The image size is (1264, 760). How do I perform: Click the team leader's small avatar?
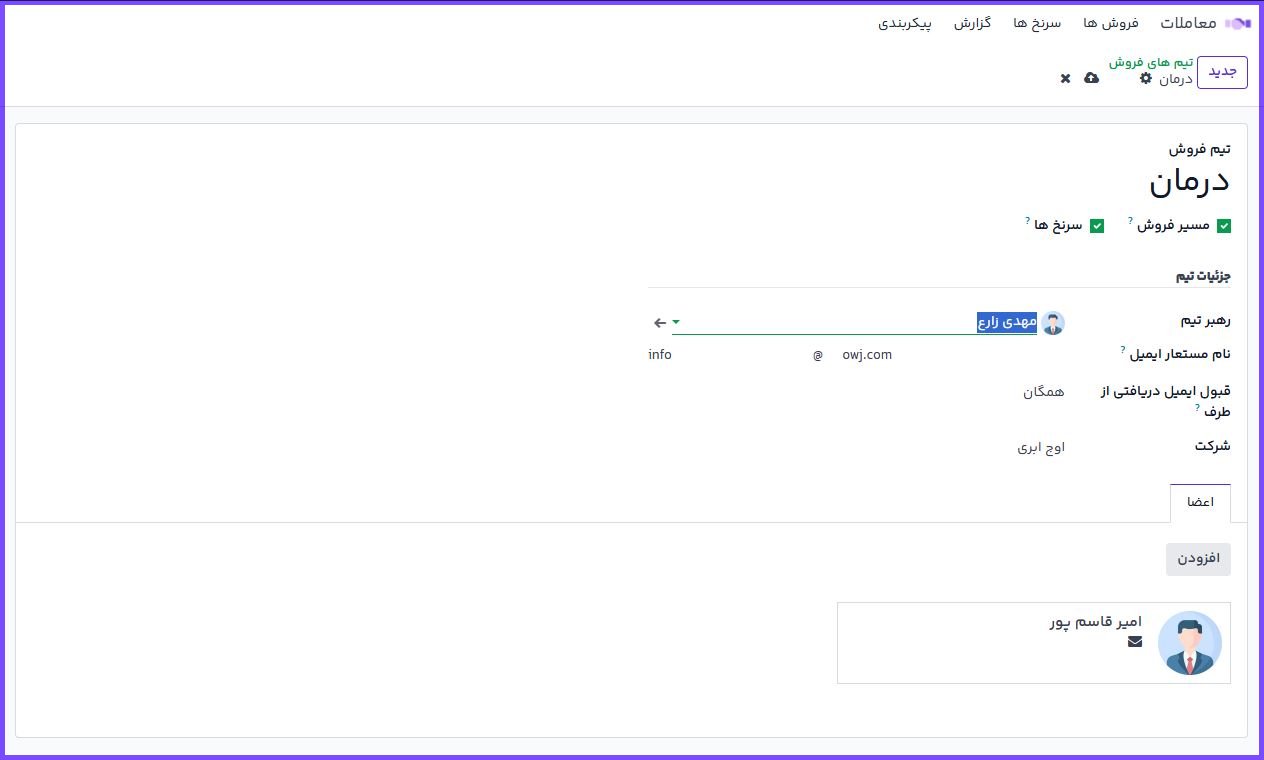pos(1053,323)
